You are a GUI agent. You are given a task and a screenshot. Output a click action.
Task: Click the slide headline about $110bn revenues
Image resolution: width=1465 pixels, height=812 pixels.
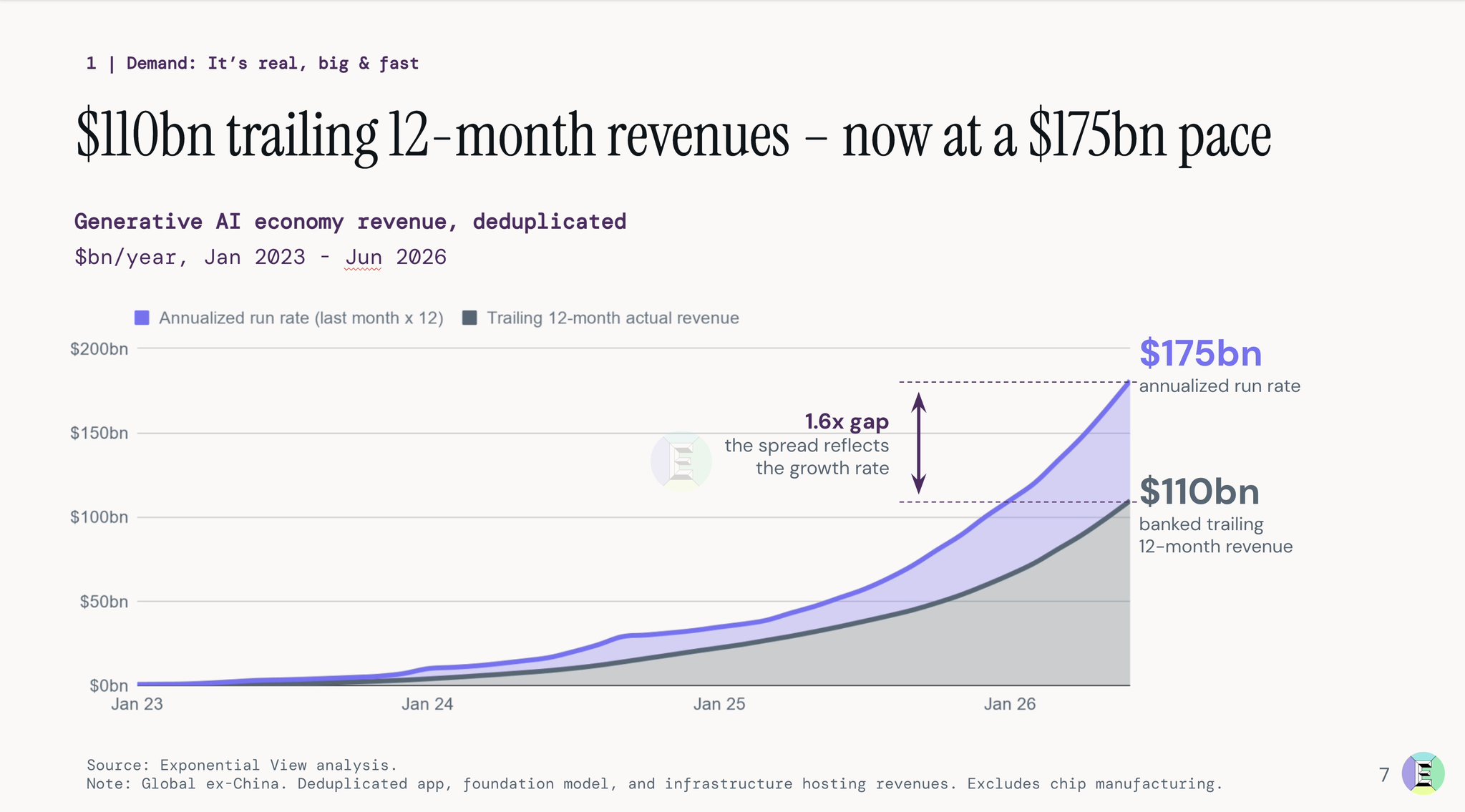pyautogui.click(x=673, y=136)
